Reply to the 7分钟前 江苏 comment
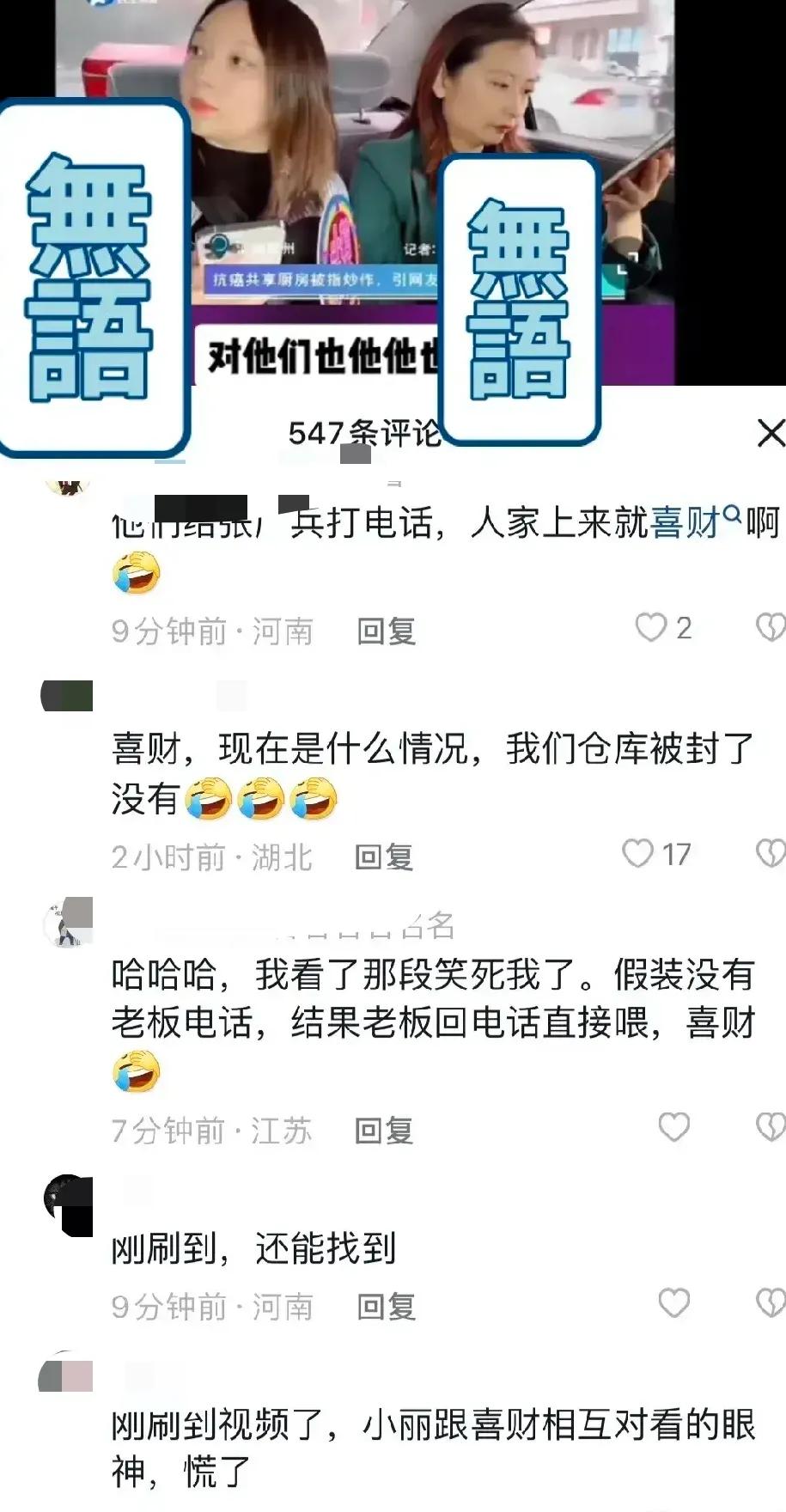Viewport: 786px width, 1512px height. coord(385,1131)
